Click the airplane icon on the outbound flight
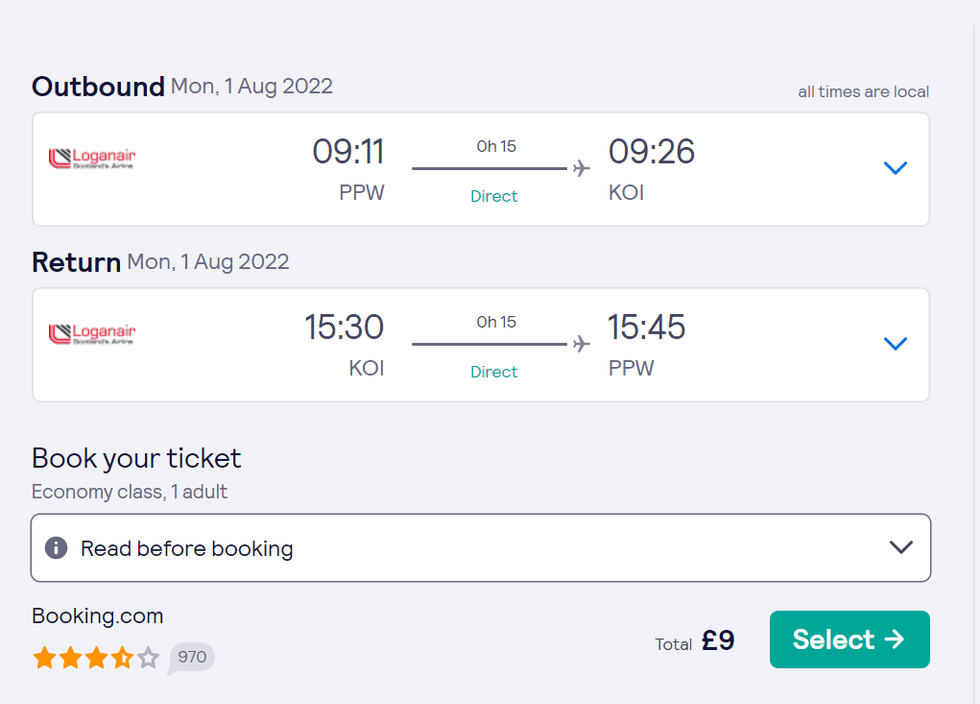Image resolution: width=980 pixels, height=704 pixels. (581, 168)
